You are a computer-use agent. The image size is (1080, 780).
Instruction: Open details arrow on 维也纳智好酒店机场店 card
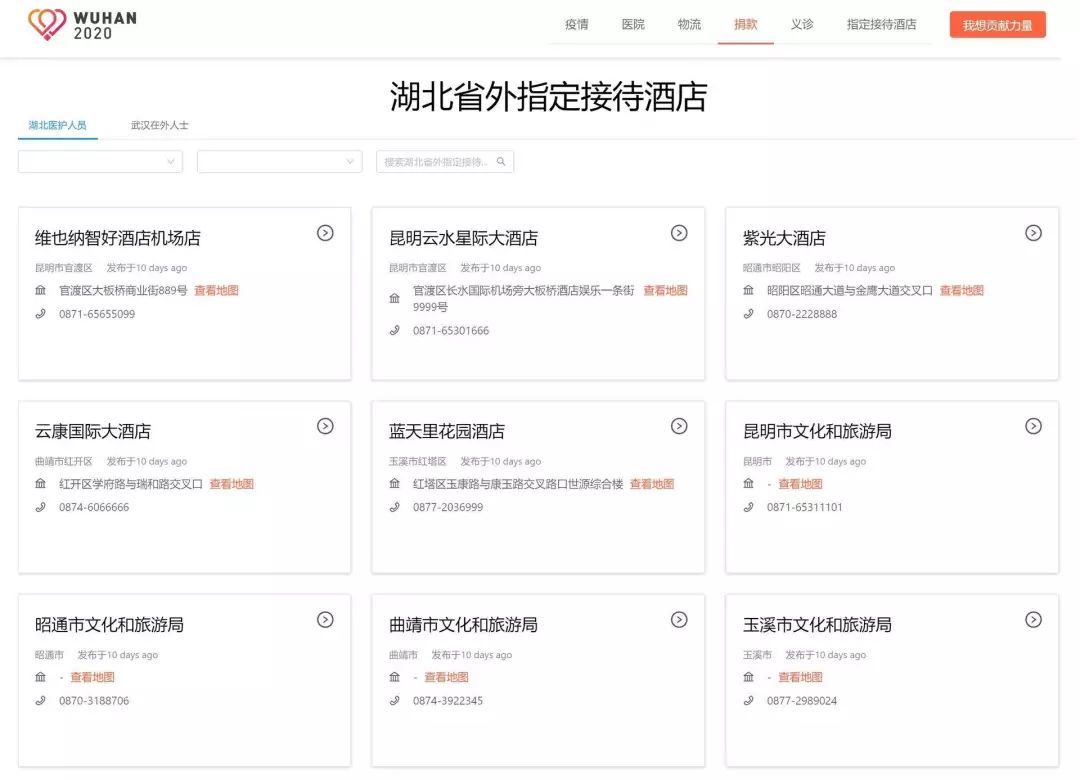(325, 232)
